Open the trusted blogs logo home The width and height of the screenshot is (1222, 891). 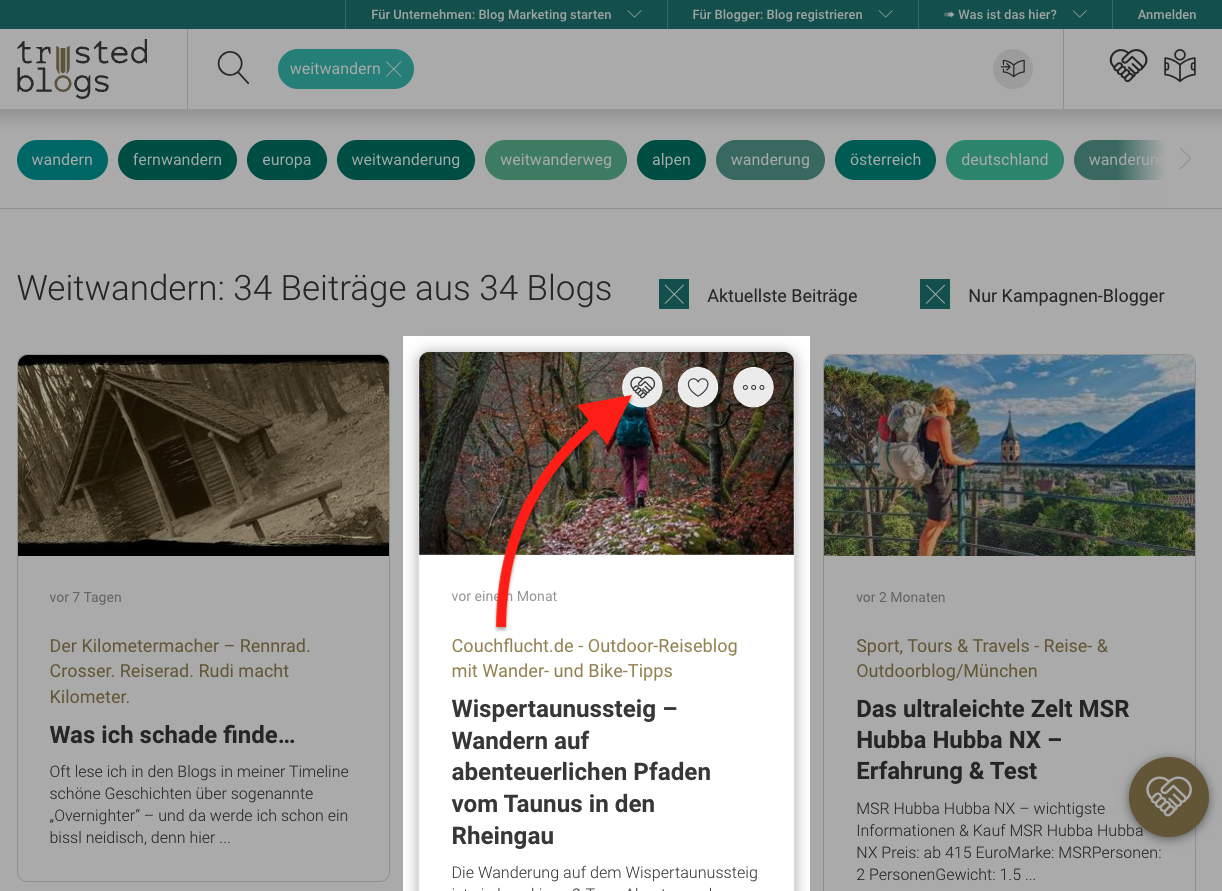(82, 68)
